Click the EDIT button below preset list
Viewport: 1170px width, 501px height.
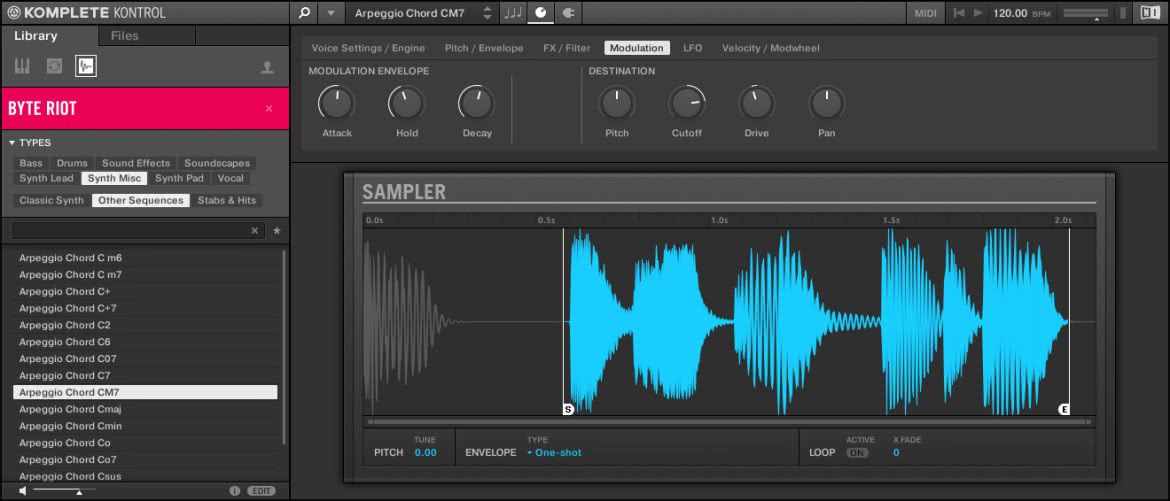(261, 491)
